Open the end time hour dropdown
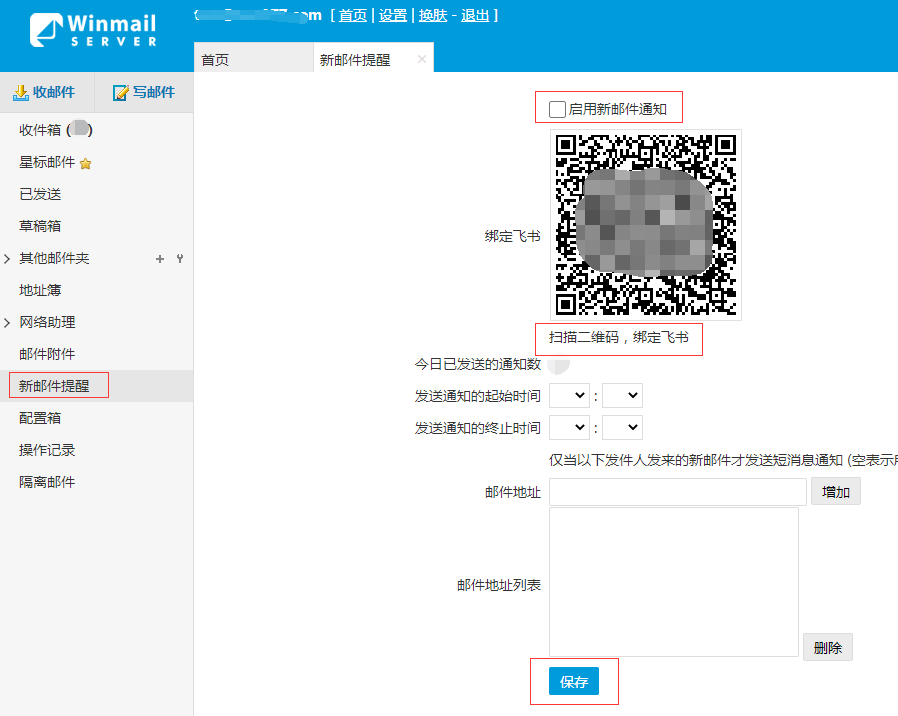This screenshot has width=898, height=716. point(569,428)
